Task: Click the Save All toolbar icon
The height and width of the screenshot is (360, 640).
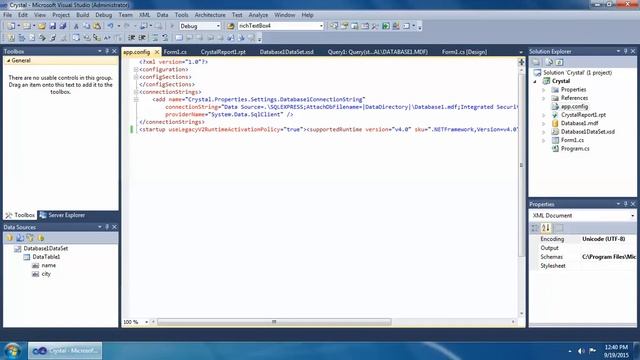Action: pyautogui.click(x=63, y=26)
